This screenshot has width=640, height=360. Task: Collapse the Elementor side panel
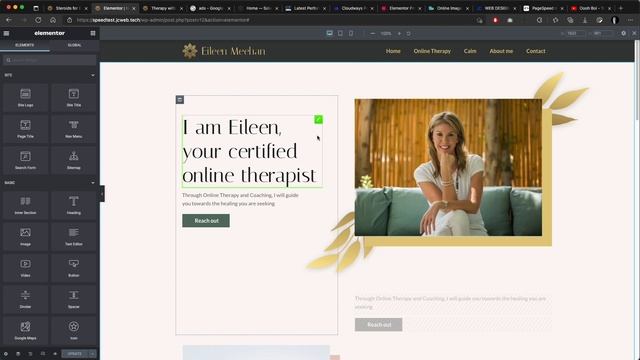point(102,194)
